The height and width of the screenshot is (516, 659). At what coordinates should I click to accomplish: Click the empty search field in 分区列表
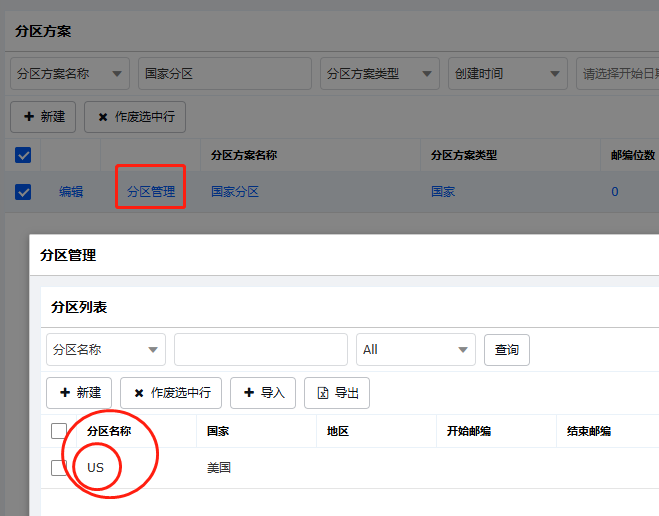coord(261,350)
